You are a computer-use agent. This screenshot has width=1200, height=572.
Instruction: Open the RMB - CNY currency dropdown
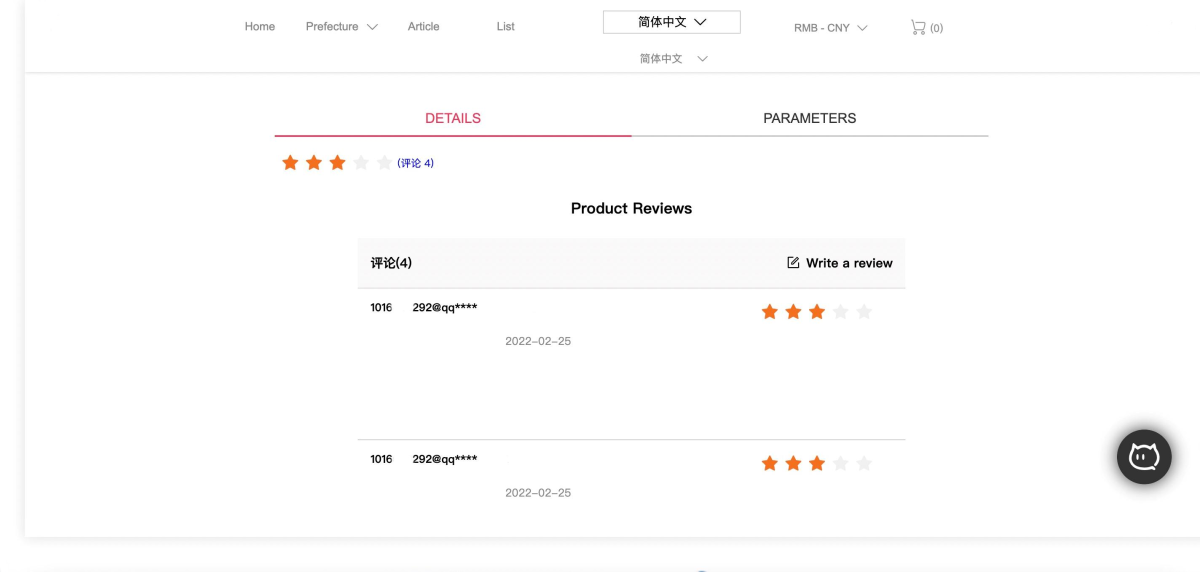(x=831, y=28)
